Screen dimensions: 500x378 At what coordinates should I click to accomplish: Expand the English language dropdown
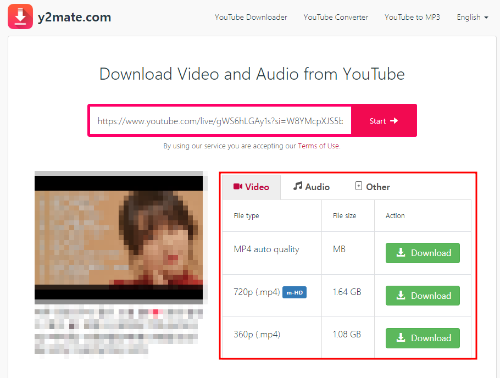coord(472,17)
